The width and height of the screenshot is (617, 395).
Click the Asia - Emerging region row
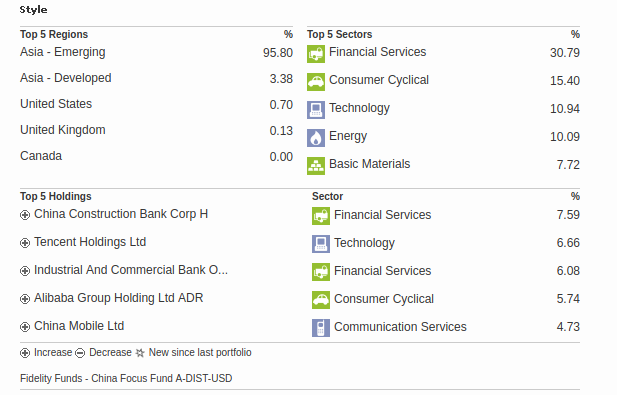click(x=156, y=52)
